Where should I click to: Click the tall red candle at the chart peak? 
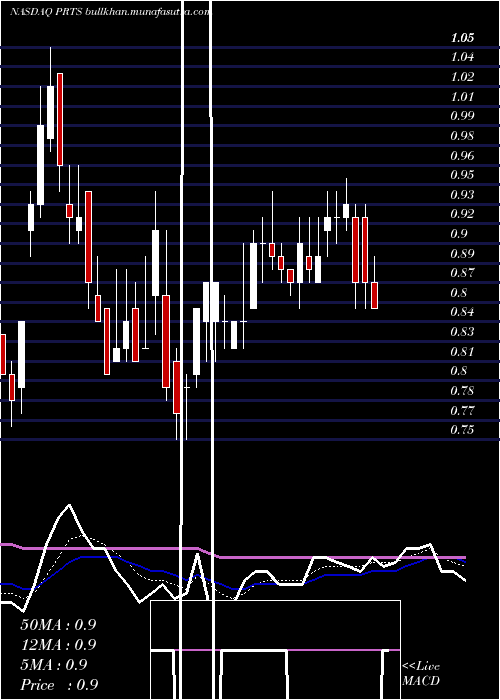tap(60, 119)
